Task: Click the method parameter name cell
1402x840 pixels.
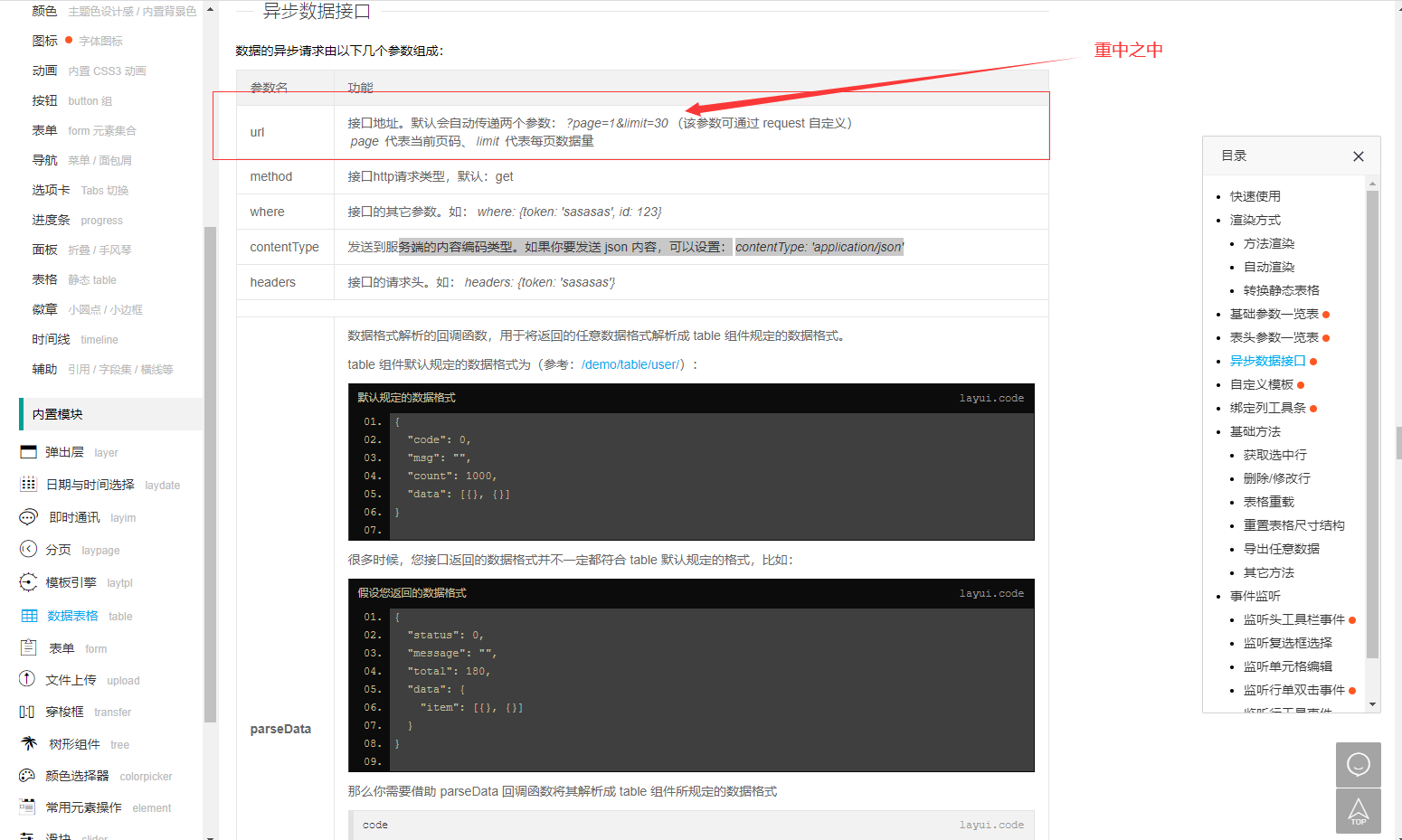Action: (285, 176)
